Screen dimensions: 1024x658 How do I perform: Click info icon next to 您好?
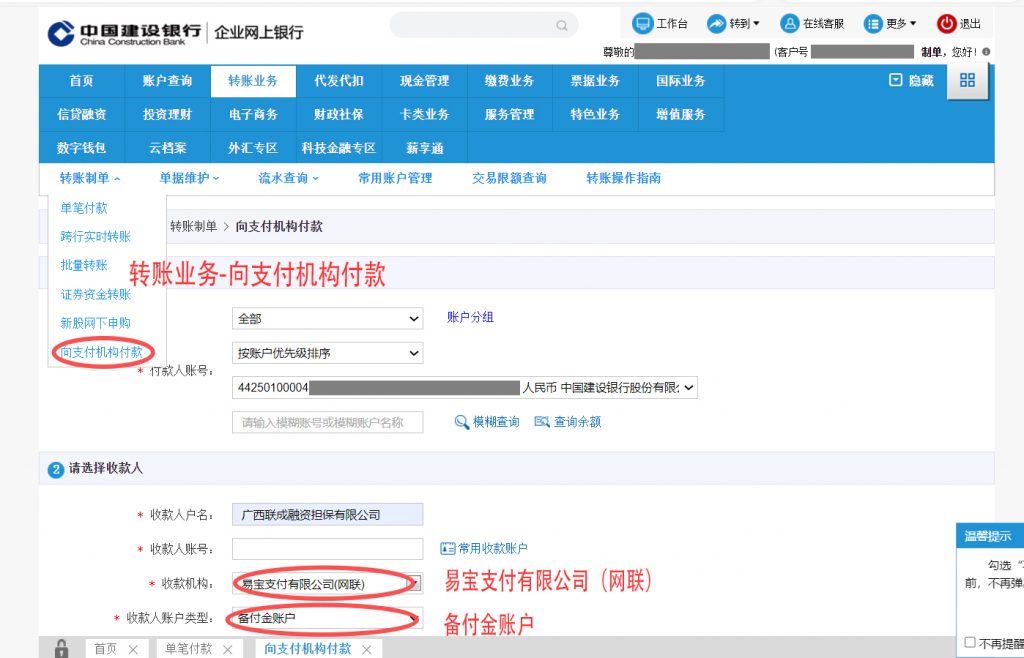pos(986,52)
